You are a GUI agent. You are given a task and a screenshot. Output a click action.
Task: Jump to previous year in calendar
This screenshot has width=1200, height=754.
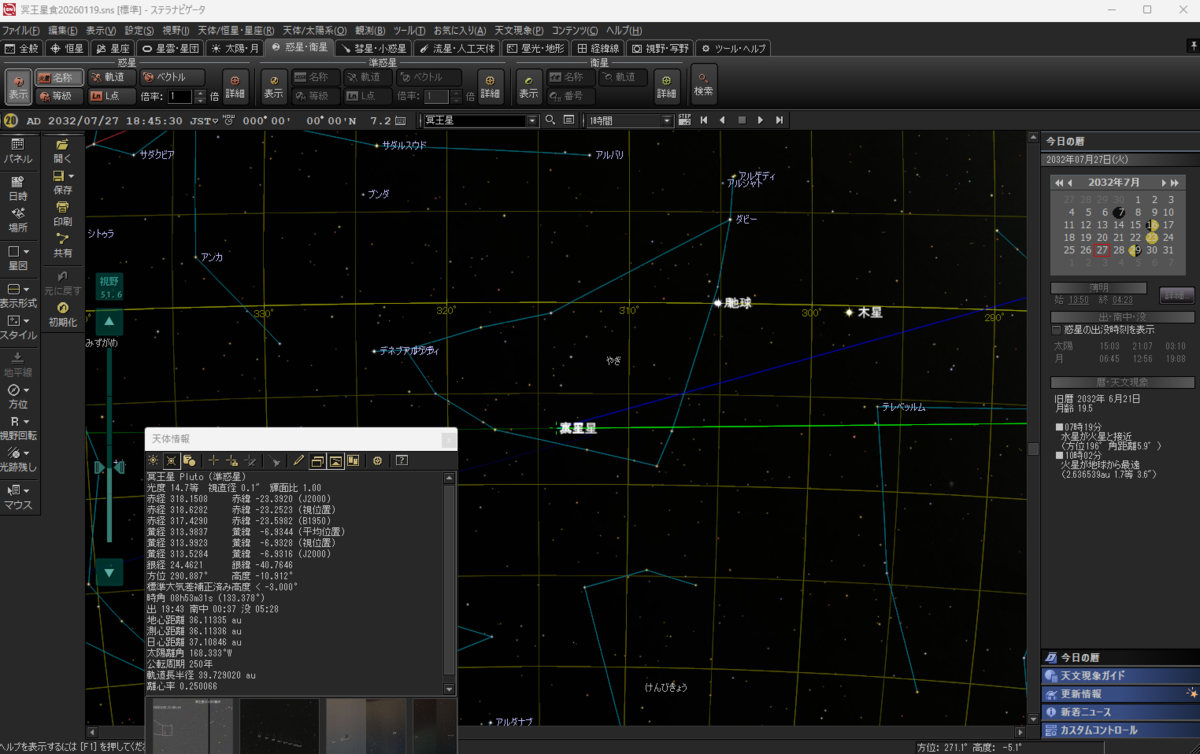[x=1058, y=183]
